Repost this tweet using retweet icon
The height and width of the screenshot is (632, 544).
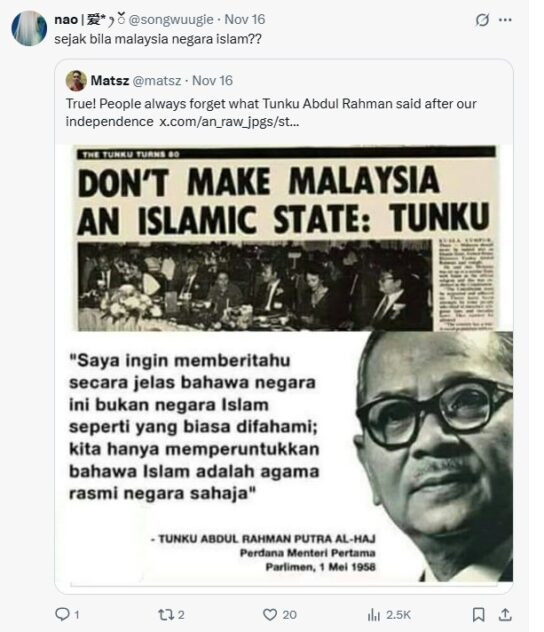166,615
